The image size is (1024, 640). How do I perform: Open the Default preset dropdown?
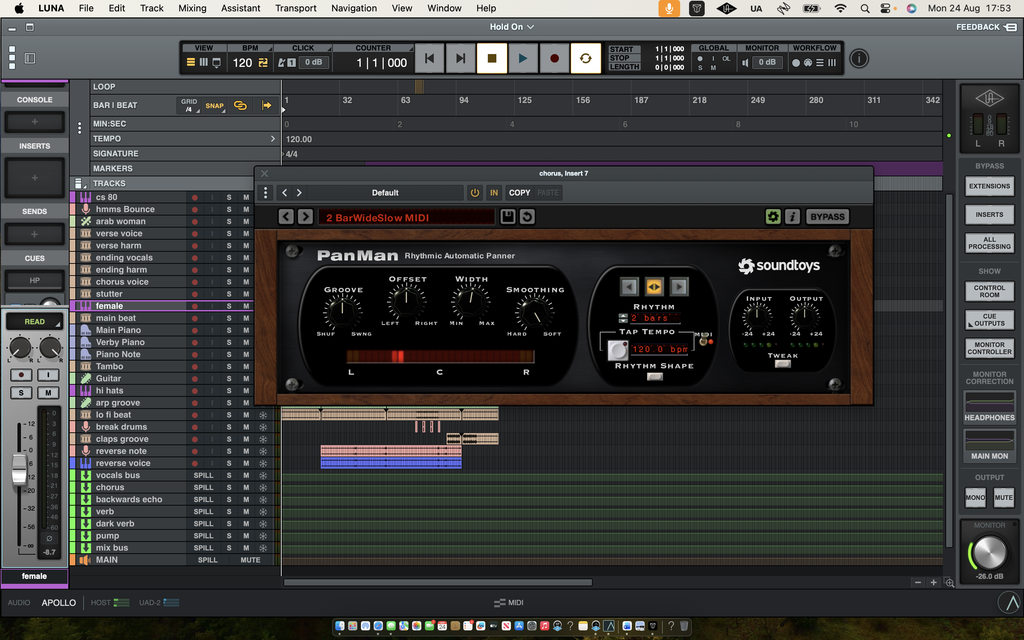pyautogui.click(x=385, y=193)
